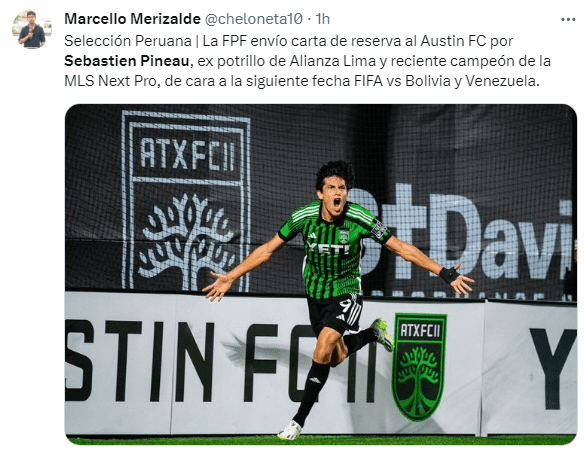Open the three-dot more options menu
The height and width of the screenshot is (453, 585).
click(568, 19)
